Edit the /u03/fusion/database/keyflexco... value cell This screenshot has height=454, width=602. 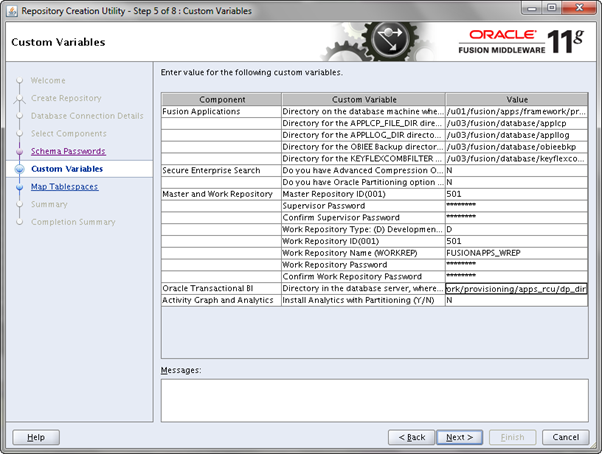coord(516,159)
